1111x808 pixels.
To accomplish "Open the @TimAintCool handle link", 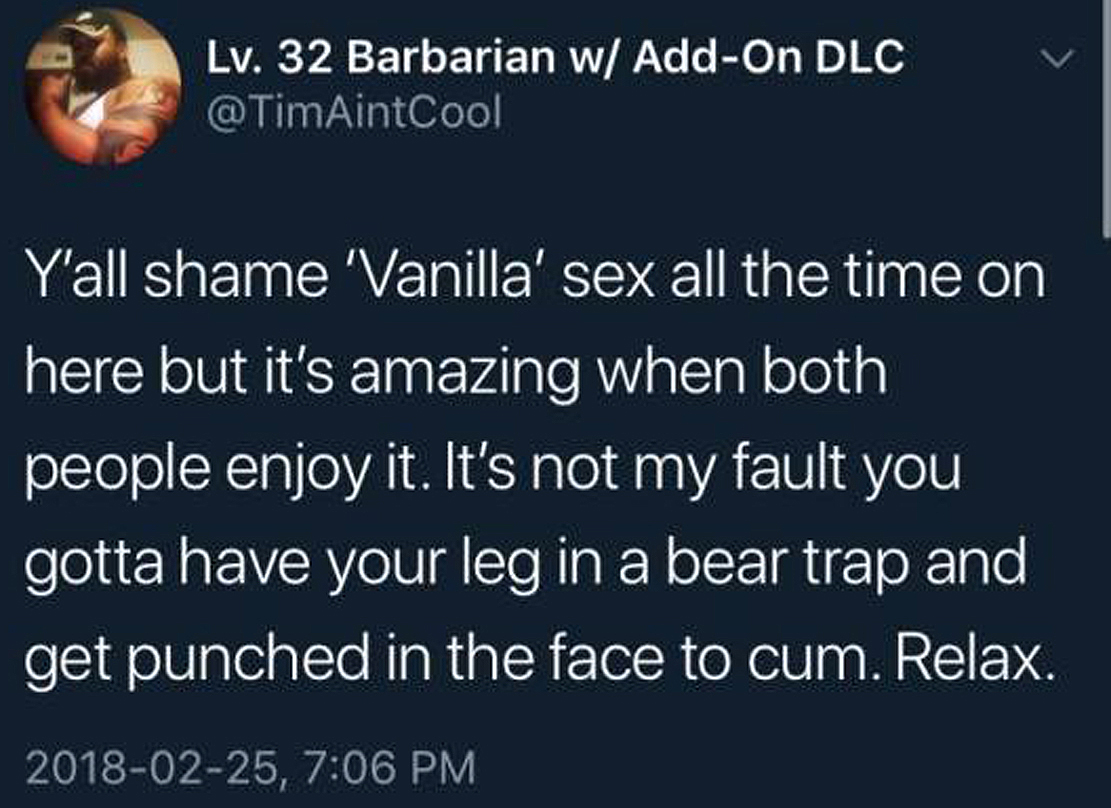I will (353, 111).
